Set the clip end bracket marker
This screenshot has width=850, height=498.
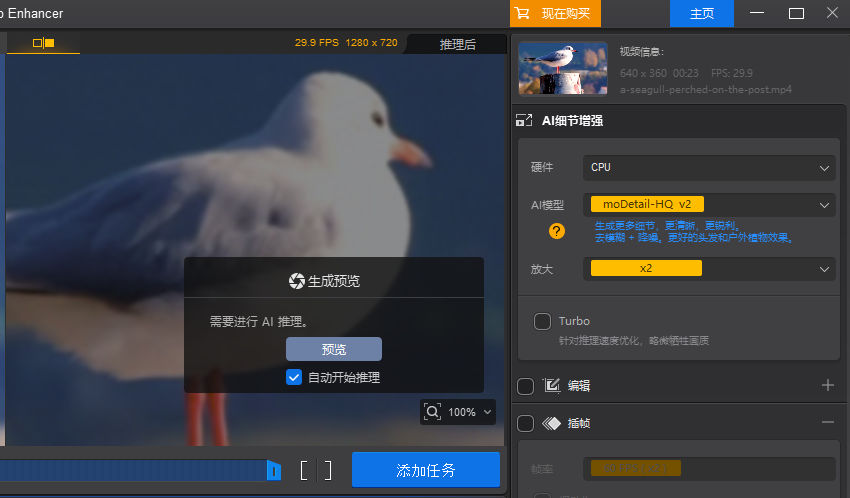click(328, 470)
